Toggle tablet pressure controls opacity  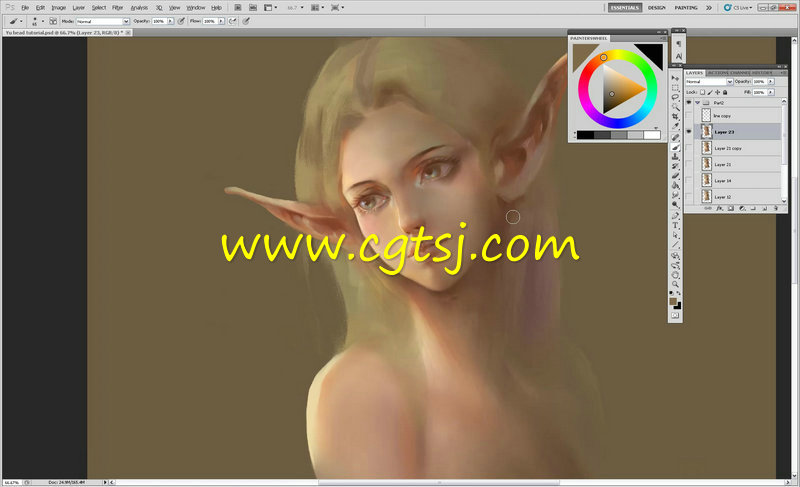(x=181, y=21)
